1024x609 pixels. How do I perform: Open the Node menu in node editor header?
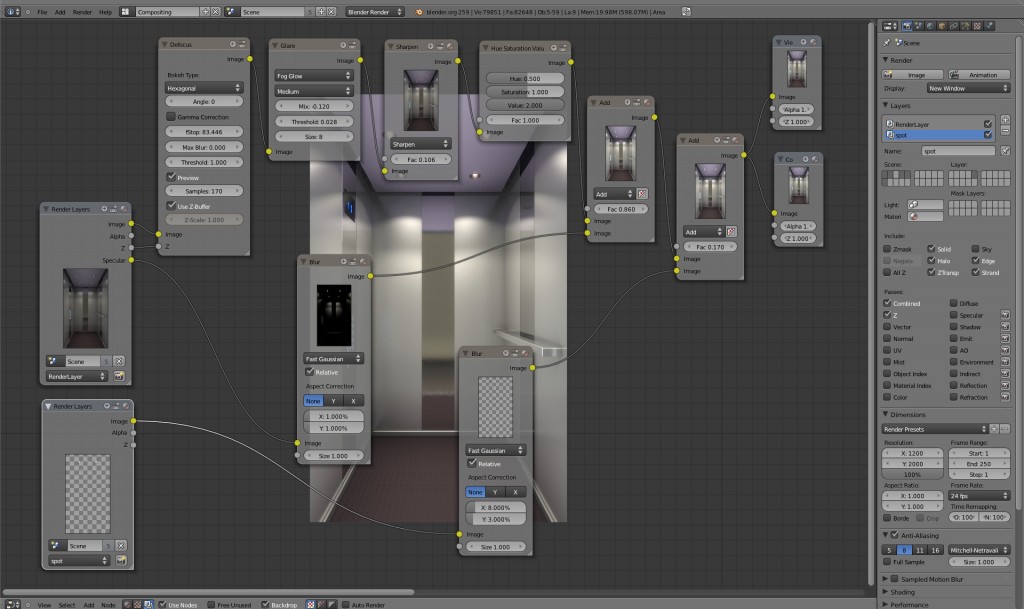(108, 604)
